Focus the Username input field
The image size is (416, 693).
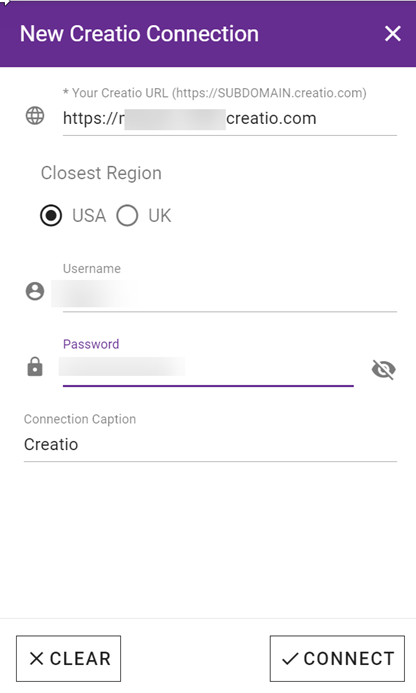click(230, 294)
